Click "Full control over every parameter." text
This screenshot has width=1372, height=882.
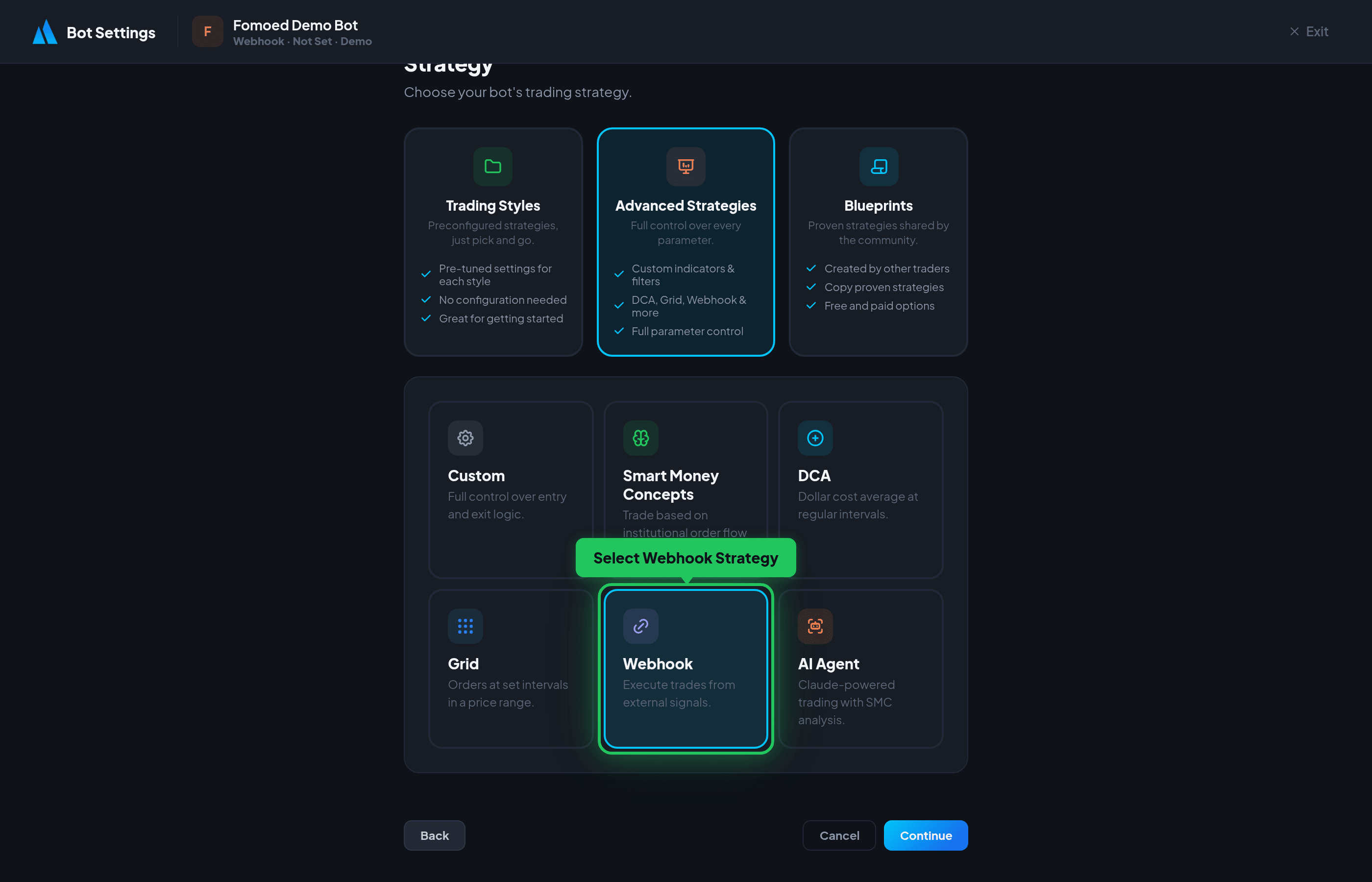pos(686,233)
